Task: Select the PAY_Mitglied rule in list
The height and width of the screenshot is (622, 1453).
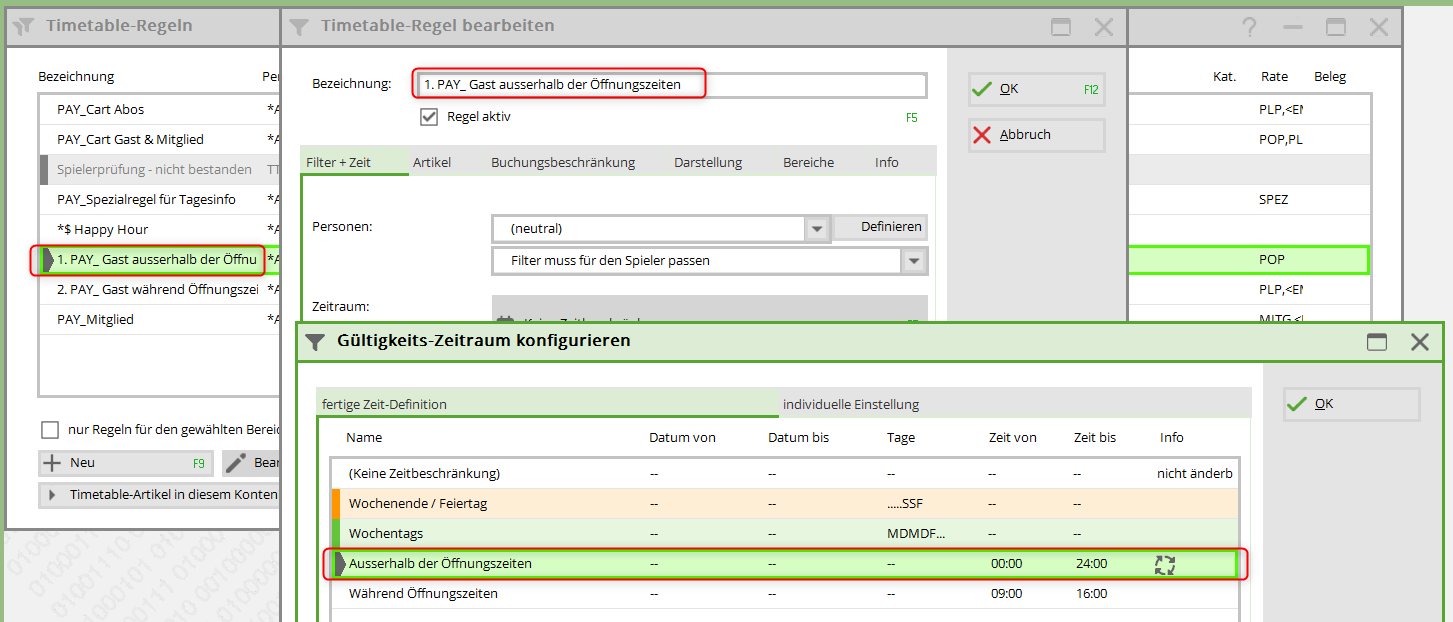Action: point(96,320)
